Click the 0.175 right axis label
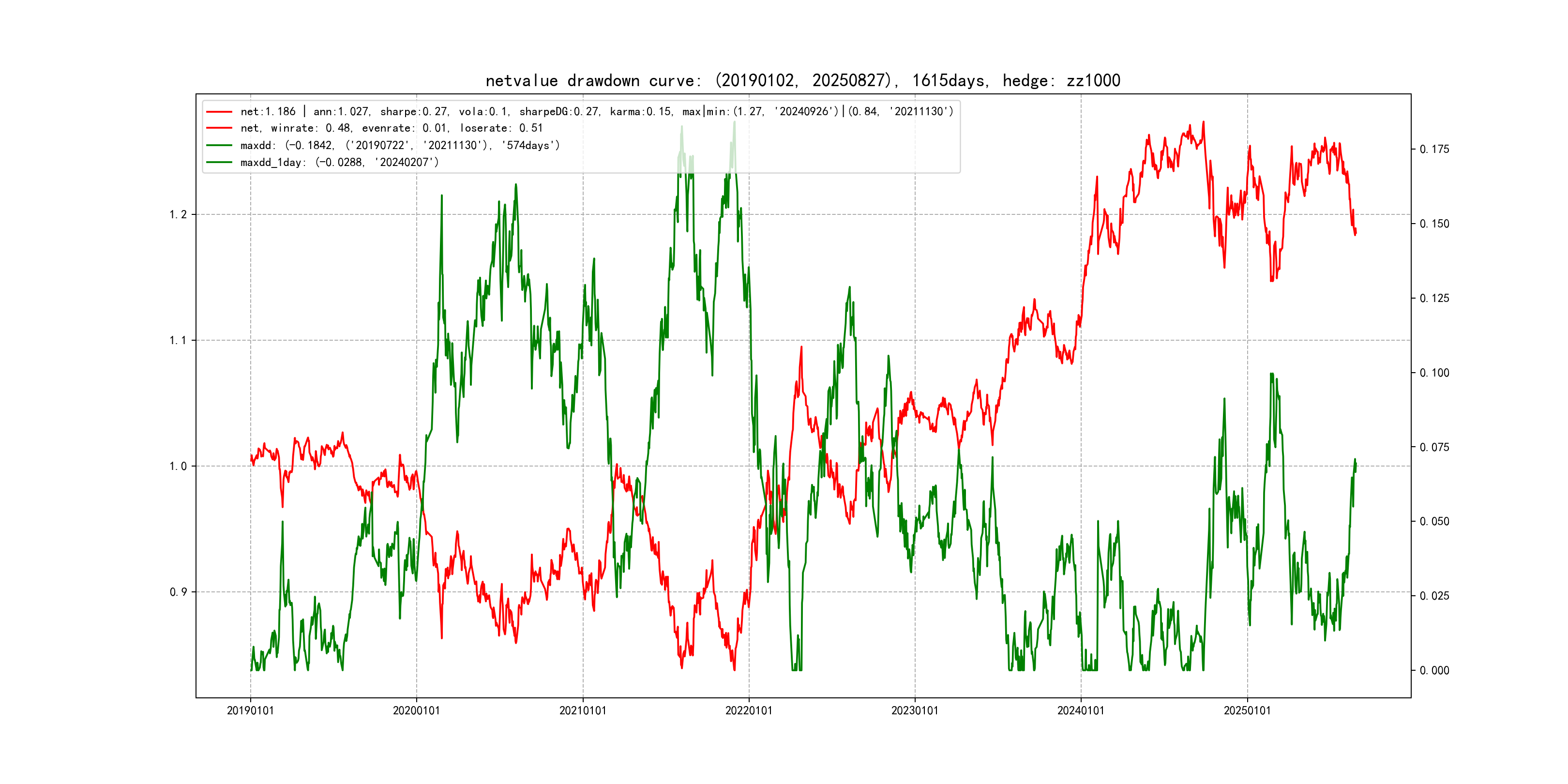 click(x=1434, y=150)
